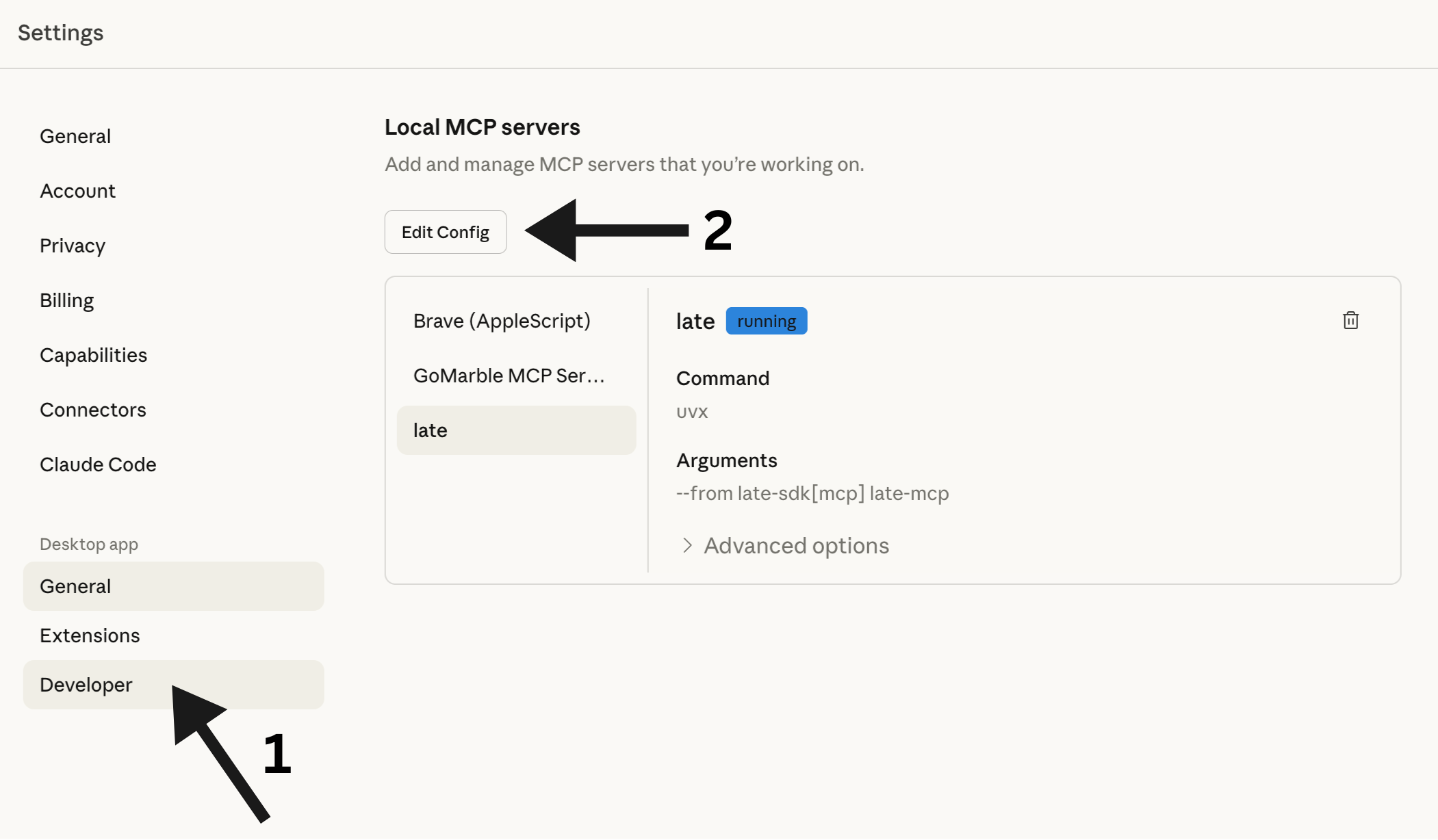Click the trash icon next to running badge
This screenshot has height=840, width=1438.
[1350, 320]
